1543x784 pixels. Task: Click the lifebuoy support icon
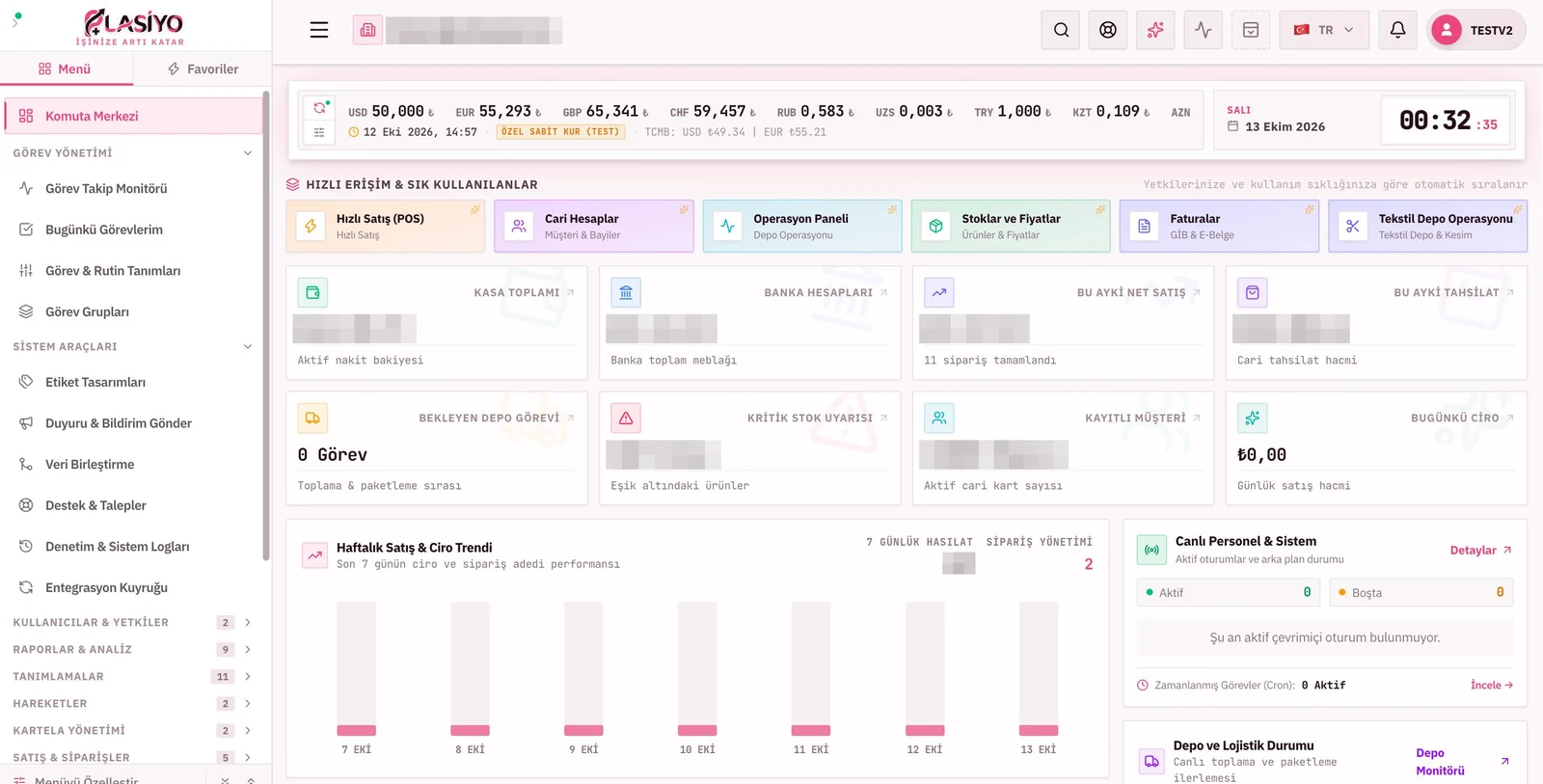pos(1108,30)
